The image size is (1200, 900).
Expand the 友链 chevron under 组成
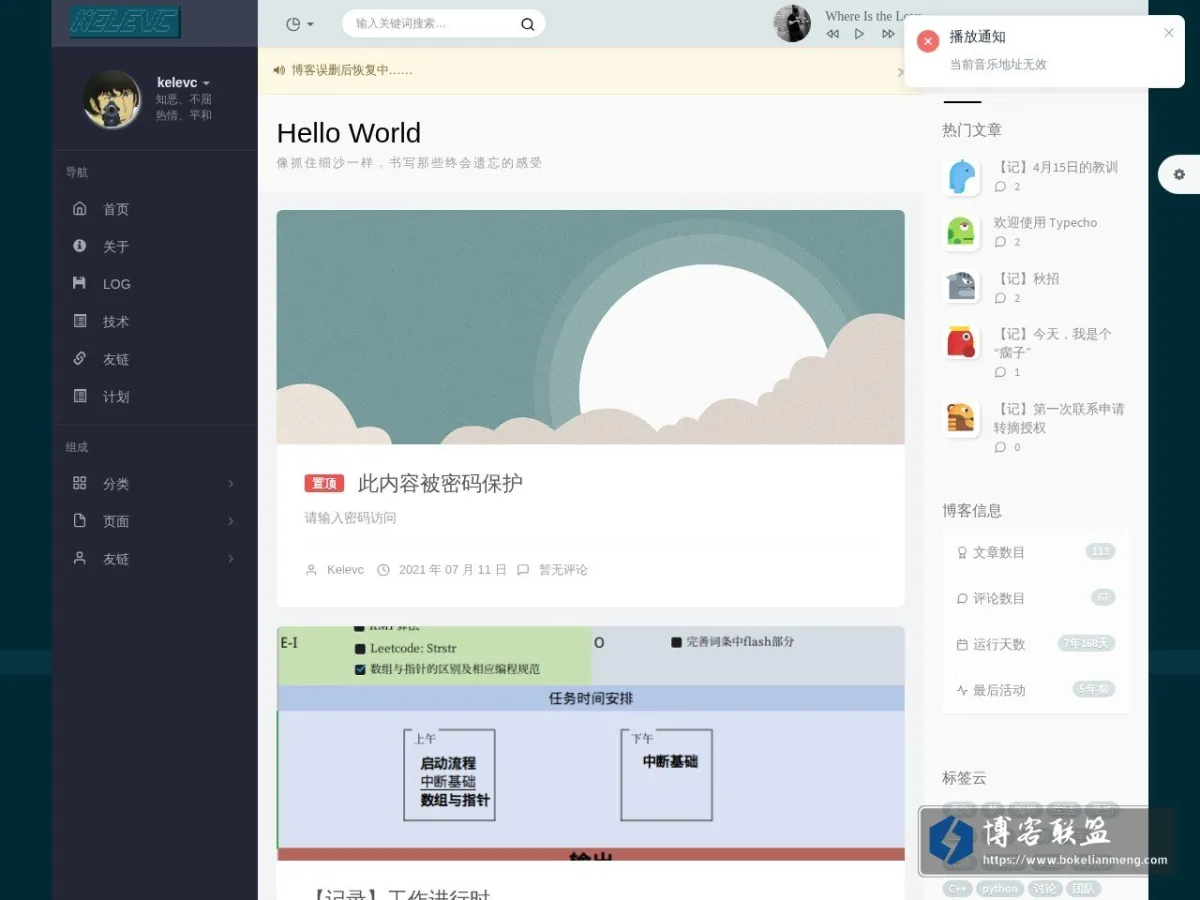point(231,559)
